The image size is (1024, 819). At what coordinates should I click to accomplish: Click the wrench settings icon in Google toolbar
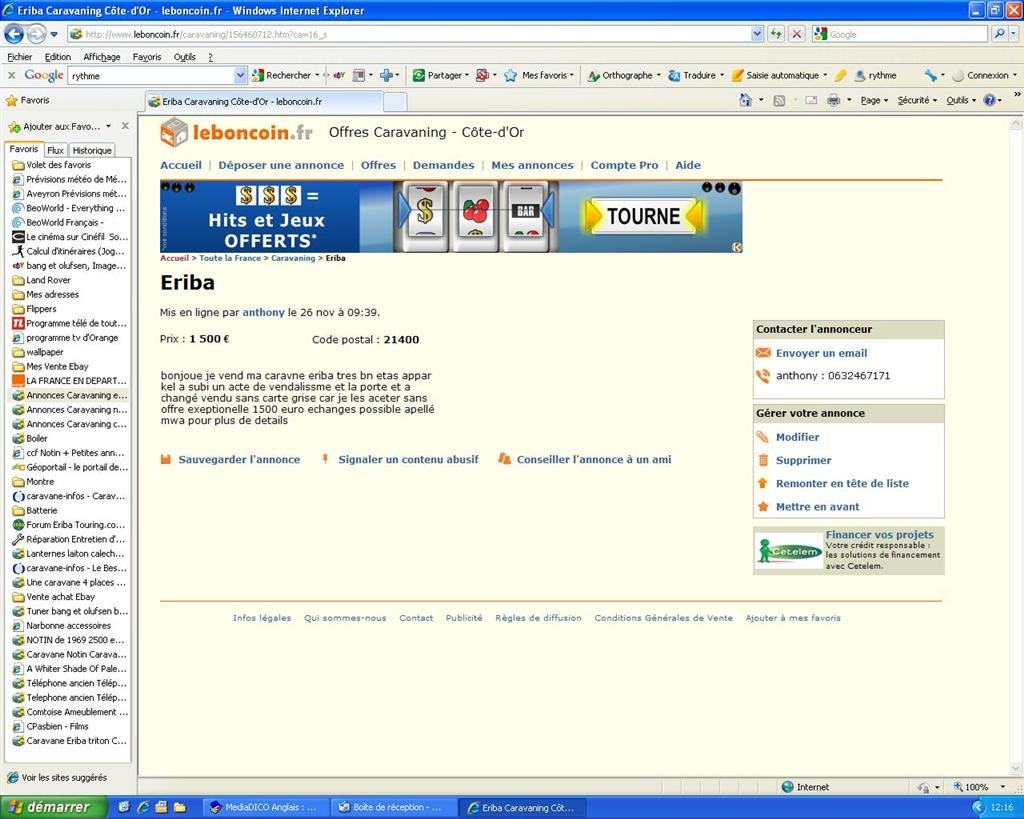pyautogui.click(x=930, y=76)
